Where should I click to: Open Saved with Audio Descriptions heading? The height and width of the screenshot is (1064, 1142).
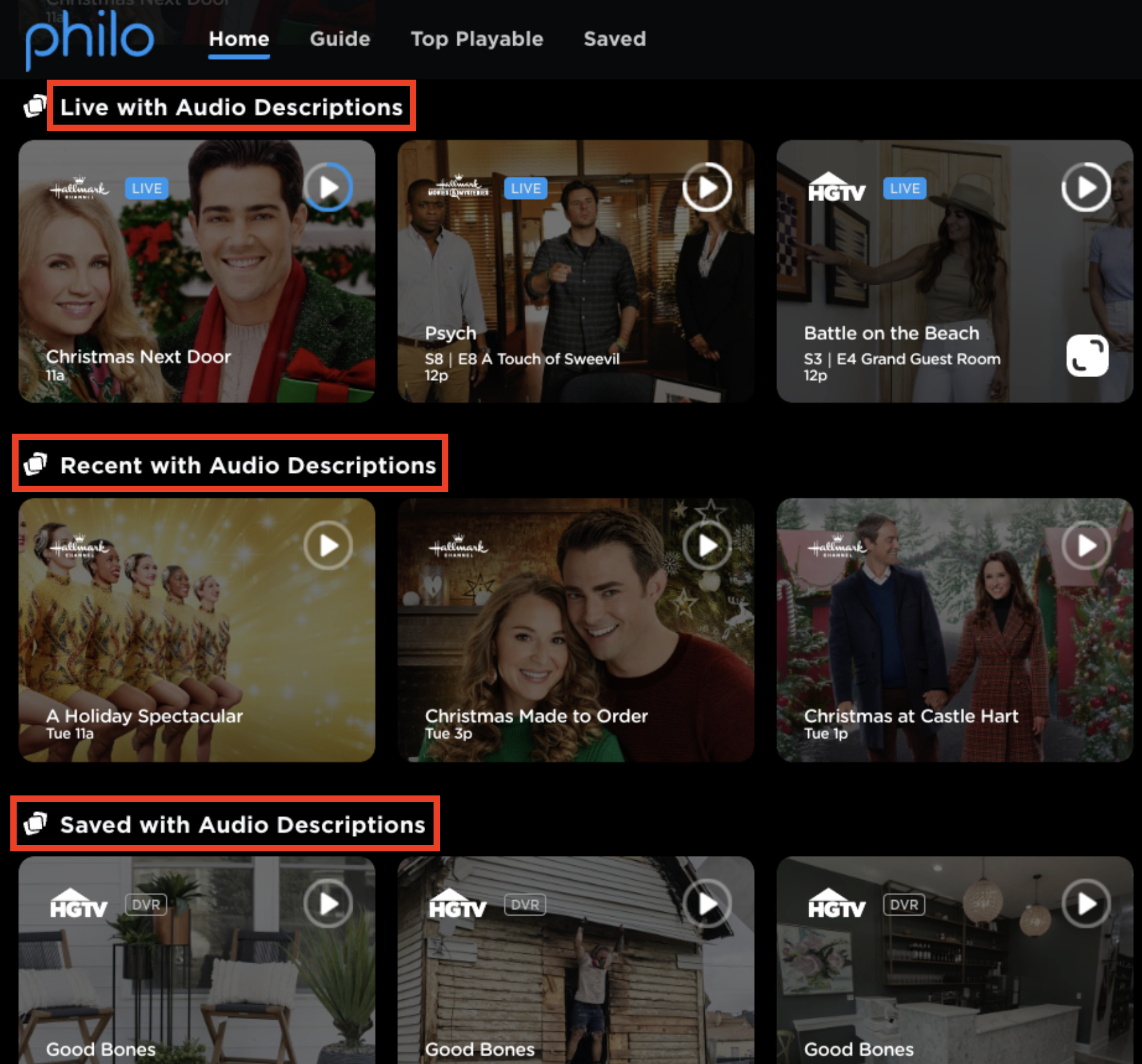243,824
